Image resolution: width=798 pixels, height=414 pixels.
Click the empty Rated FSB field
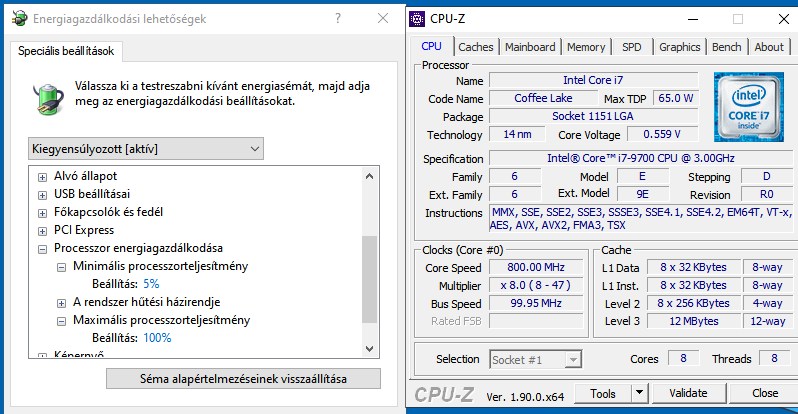click(536, 321)
